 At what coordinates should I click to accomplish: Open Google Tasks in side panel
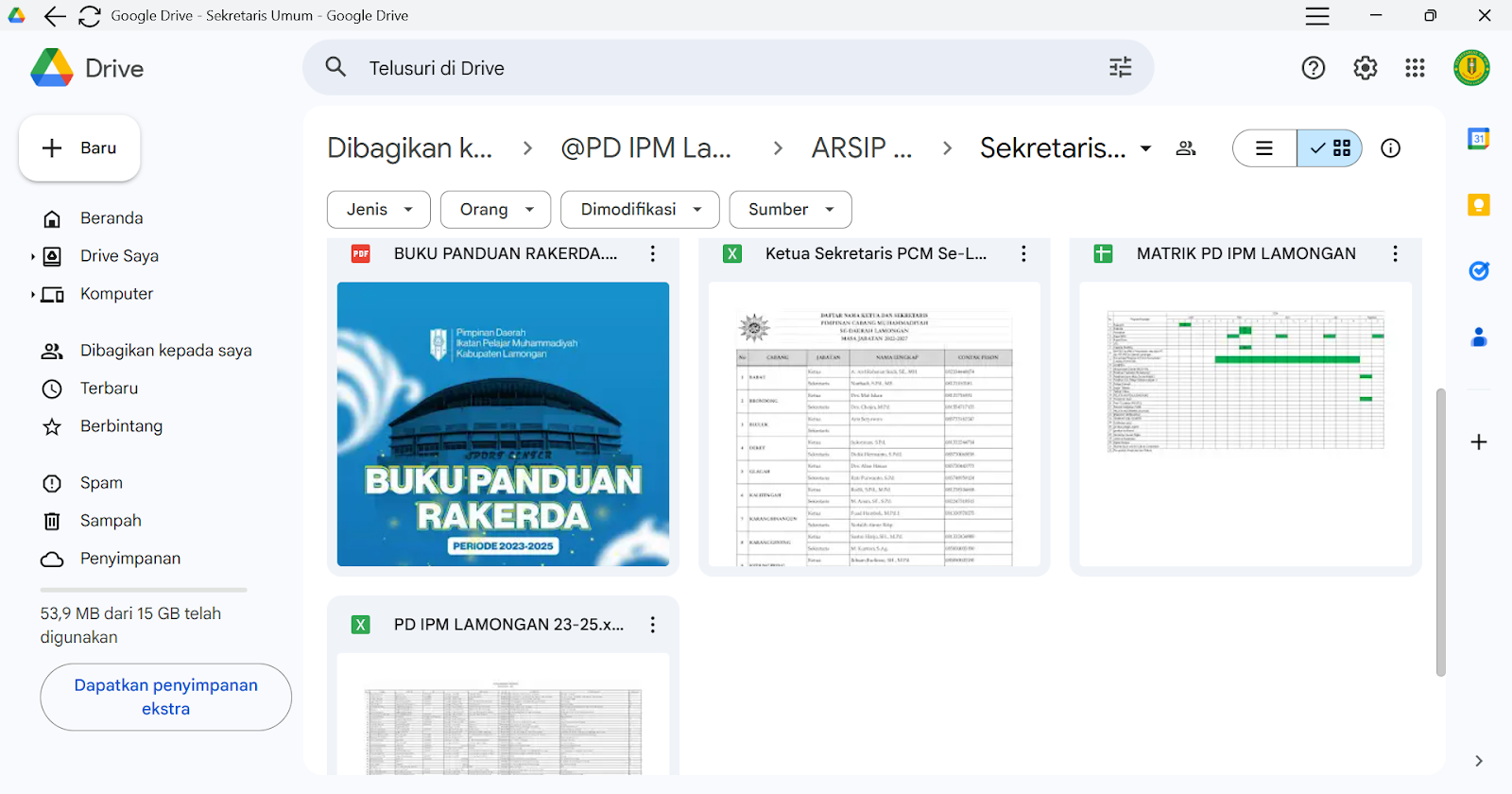(x=1479, y=271)
